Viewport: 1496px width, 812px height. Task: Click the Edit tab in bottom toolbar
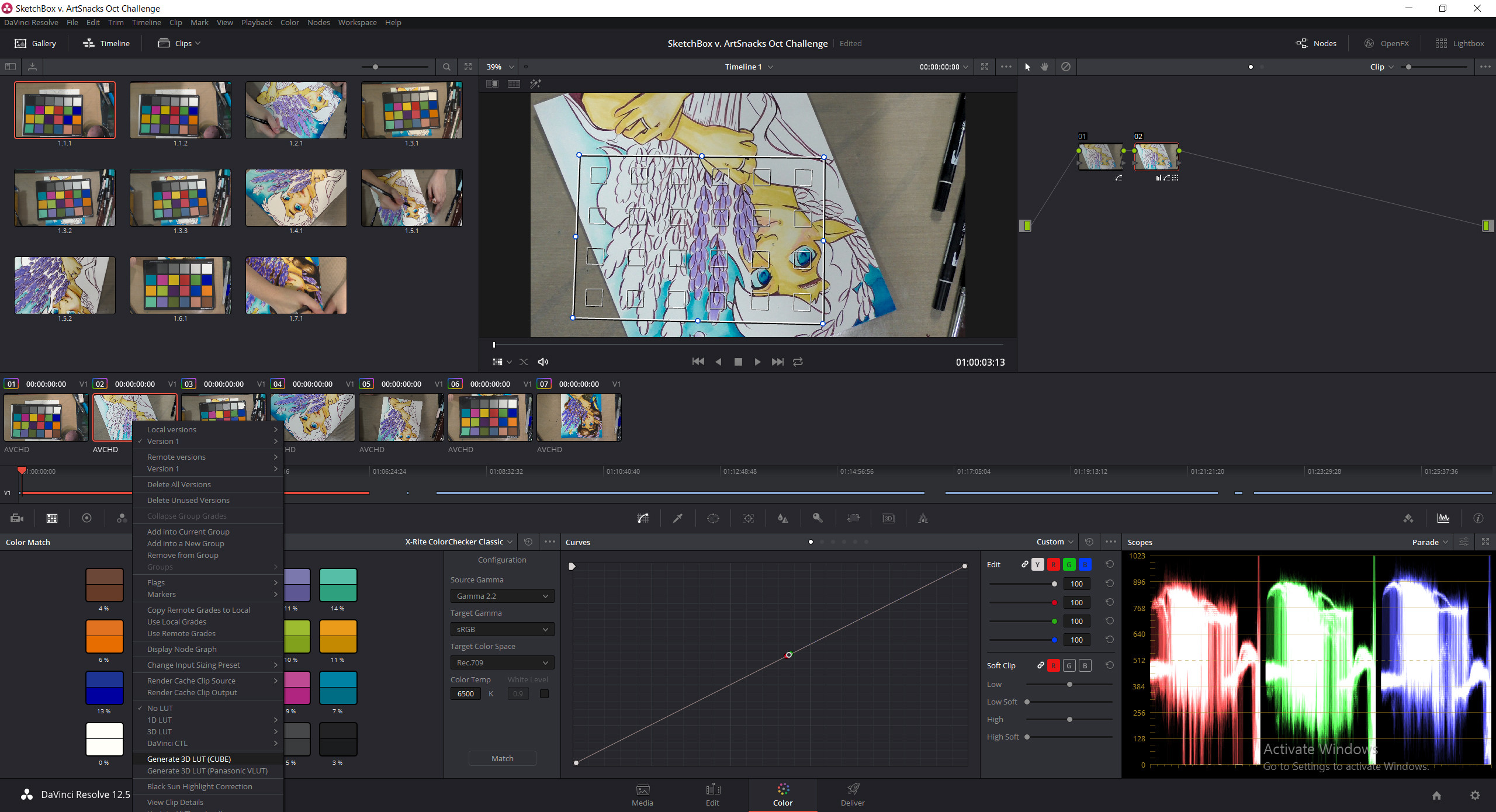point(711,795)
